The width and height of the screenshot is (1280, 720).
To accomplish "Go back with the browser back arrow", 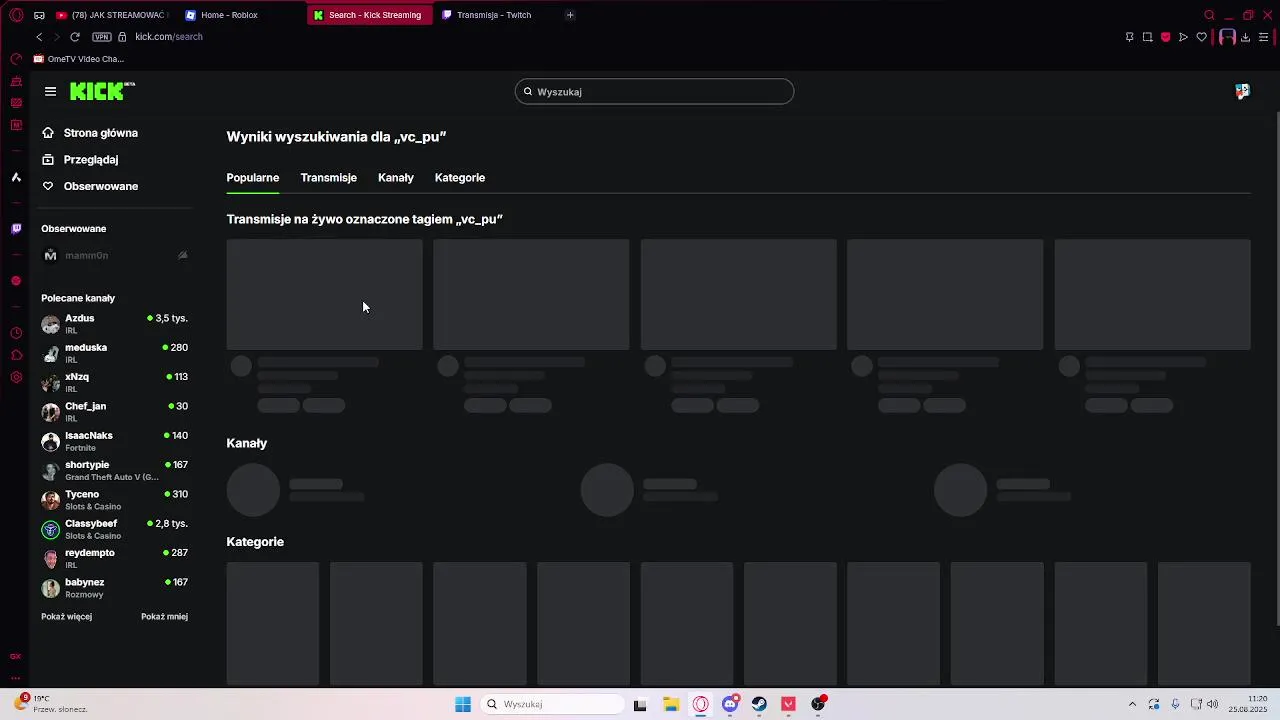I will tap(39, 37).
